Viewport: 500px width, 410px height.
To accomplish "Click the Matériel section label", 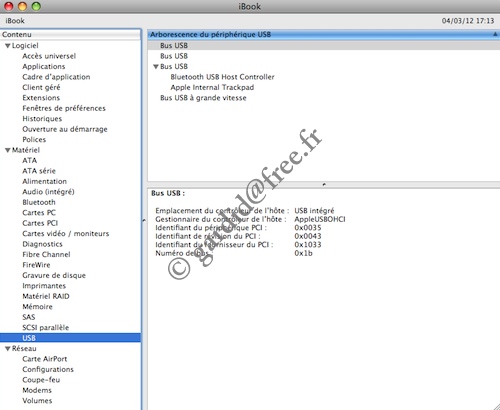I will (26, 150).
